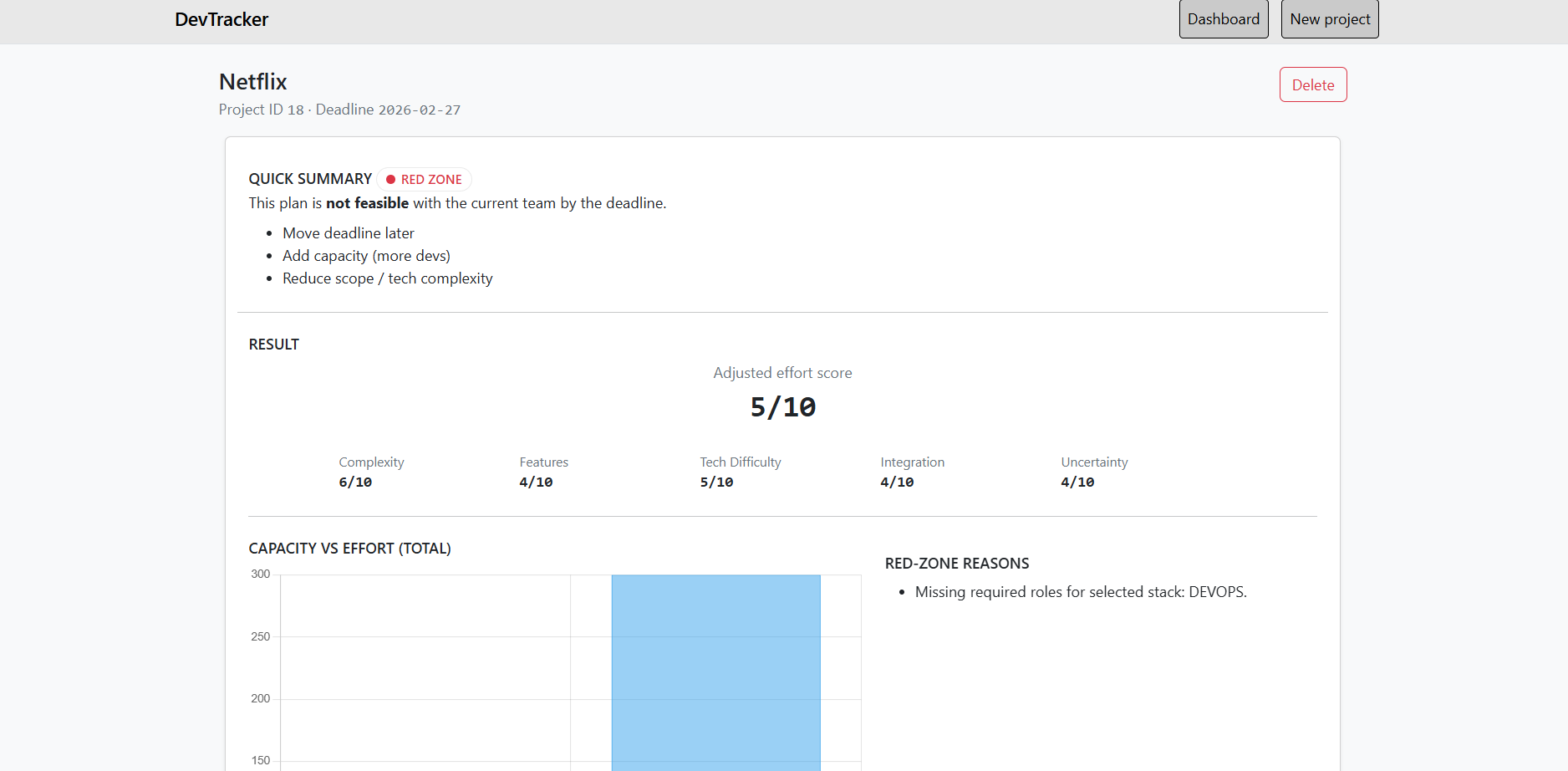Open the Dashboard page

[x=1224, y=19]
